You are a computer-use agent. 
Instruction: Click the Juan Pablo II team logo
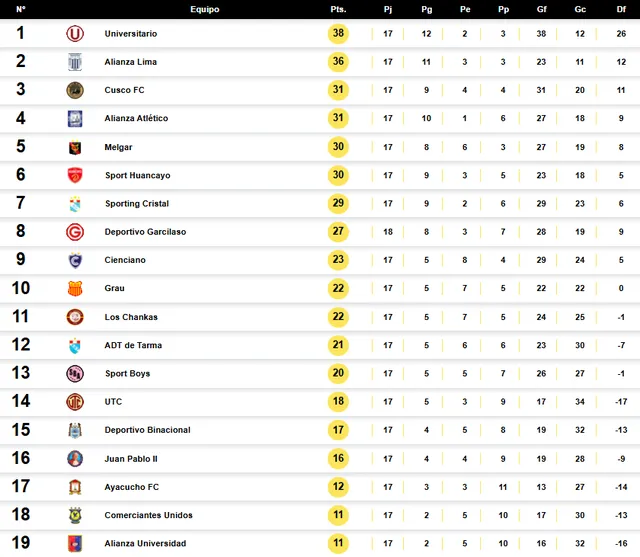pos(75,459)
